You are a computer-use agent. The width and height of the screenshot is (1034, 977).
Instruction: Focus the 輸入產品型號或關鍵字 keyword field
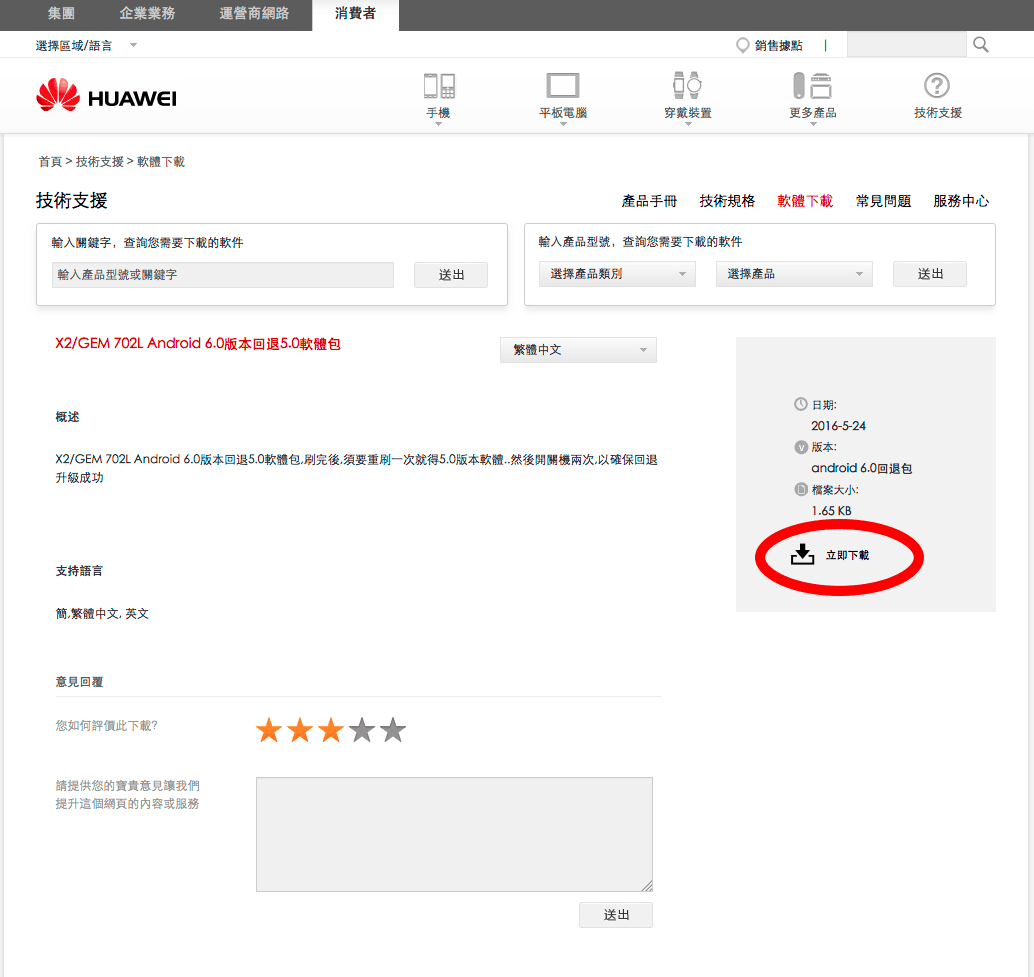pos(223,275)
